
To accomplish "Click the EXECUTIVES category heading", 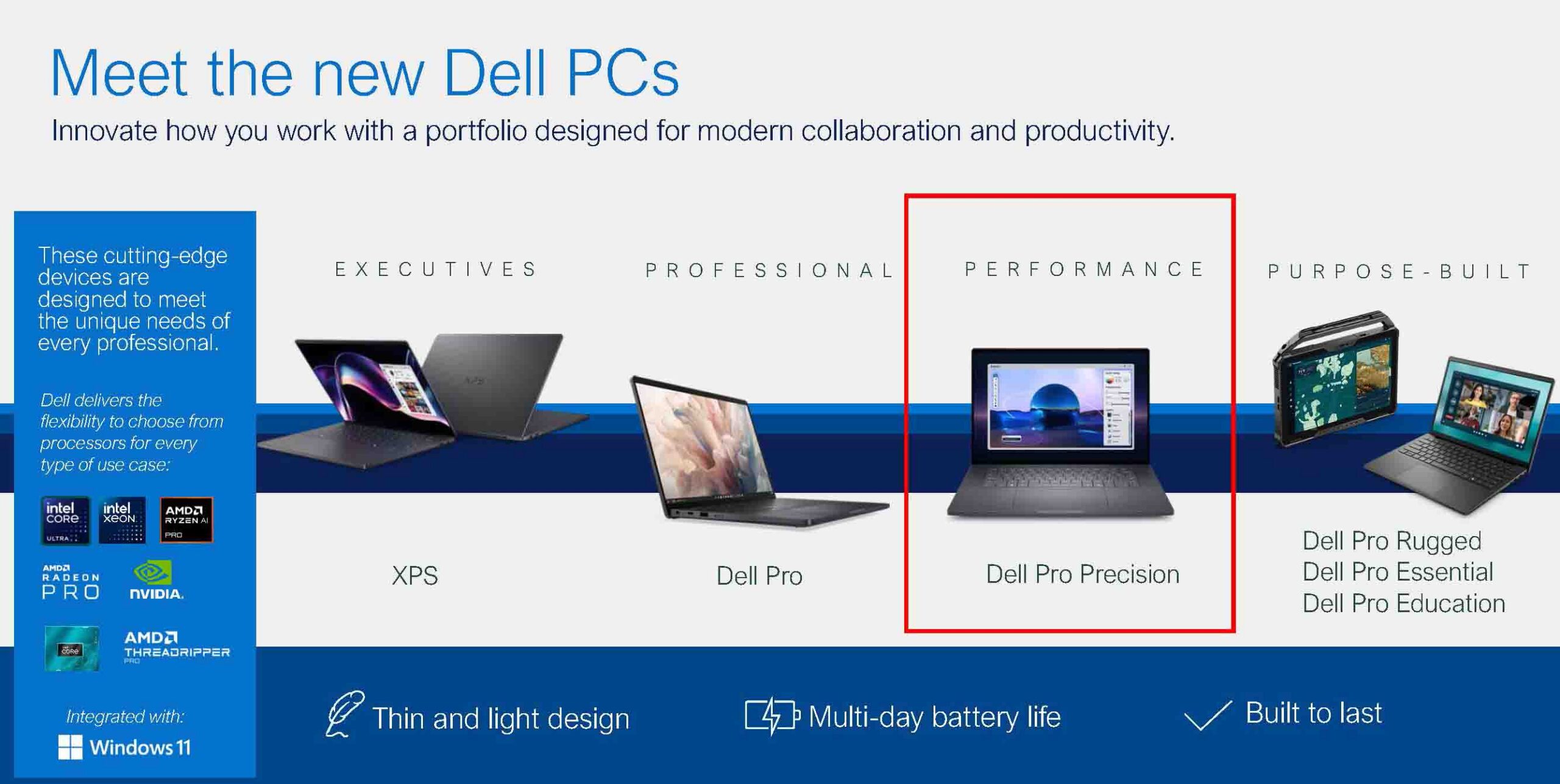I will click(436, 269).
